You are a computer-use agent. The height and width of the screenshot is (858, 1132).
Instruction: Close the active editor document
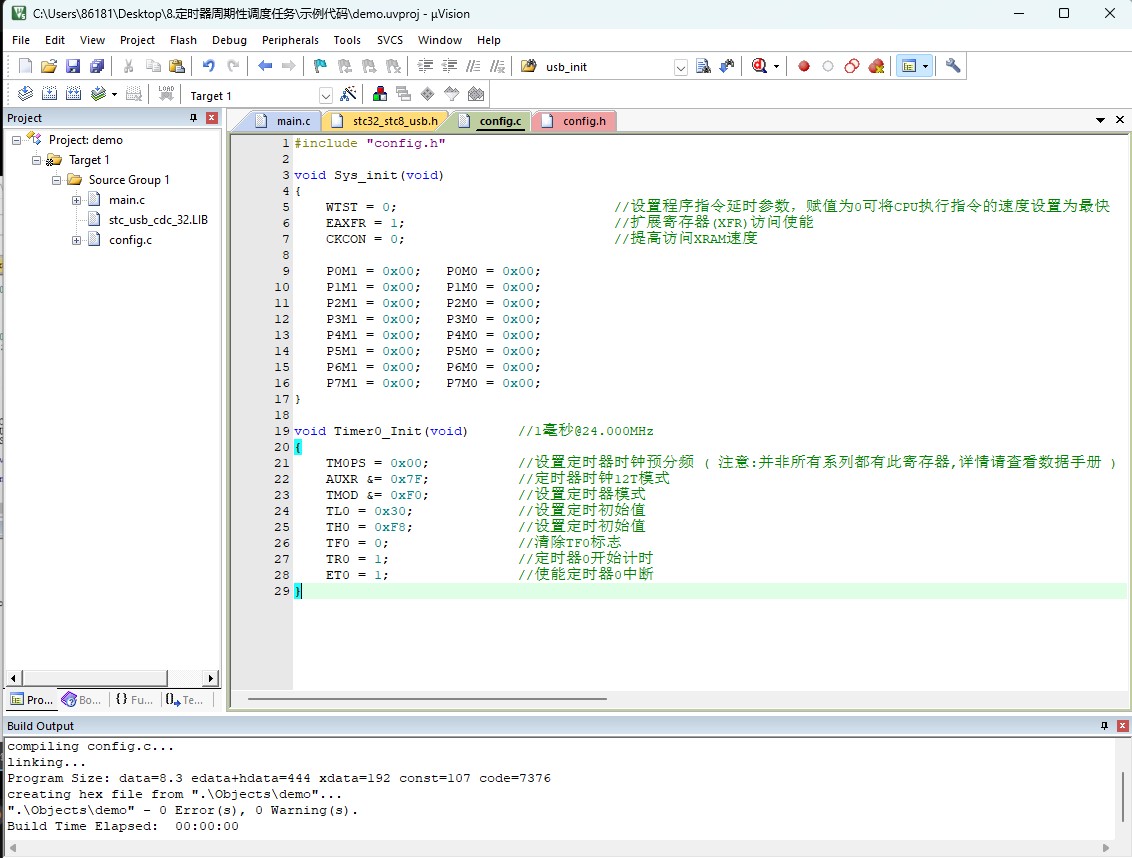[x=1120, y=120]
